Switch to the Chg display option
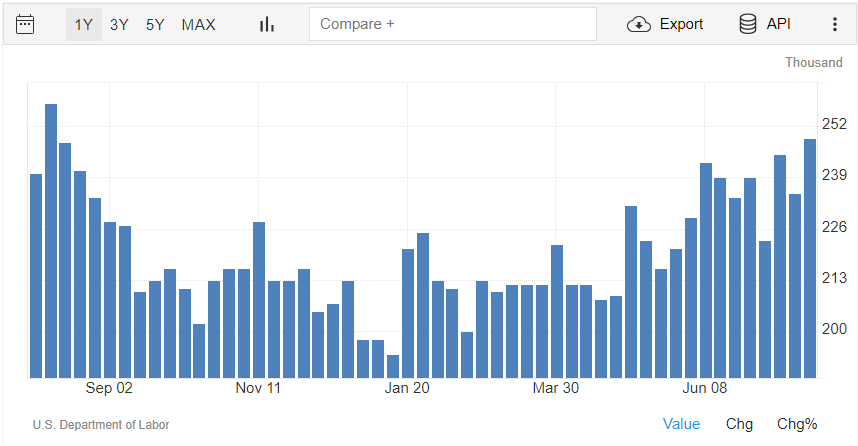858x446 pixels. pos(739,424)
